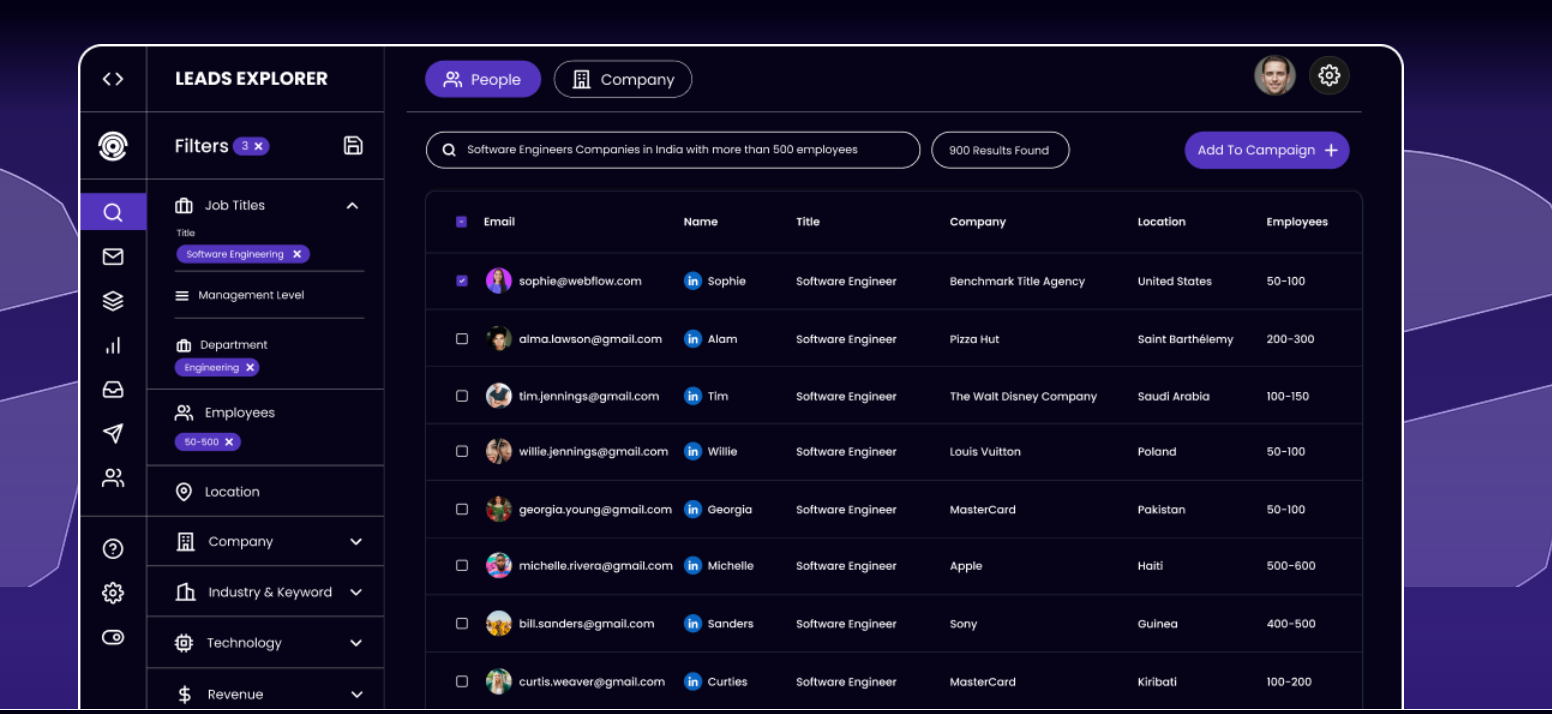Click the save filters disk icon
Screen dimensions: 1552x714
click(x=353, y=145)
